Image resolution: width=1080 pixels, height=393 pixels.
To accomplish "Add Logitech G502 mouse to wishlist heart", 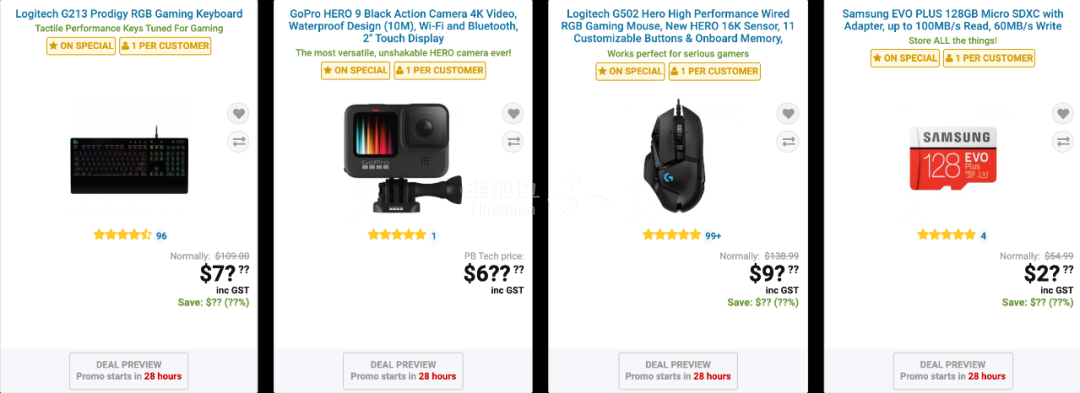I will click(788, 114).
